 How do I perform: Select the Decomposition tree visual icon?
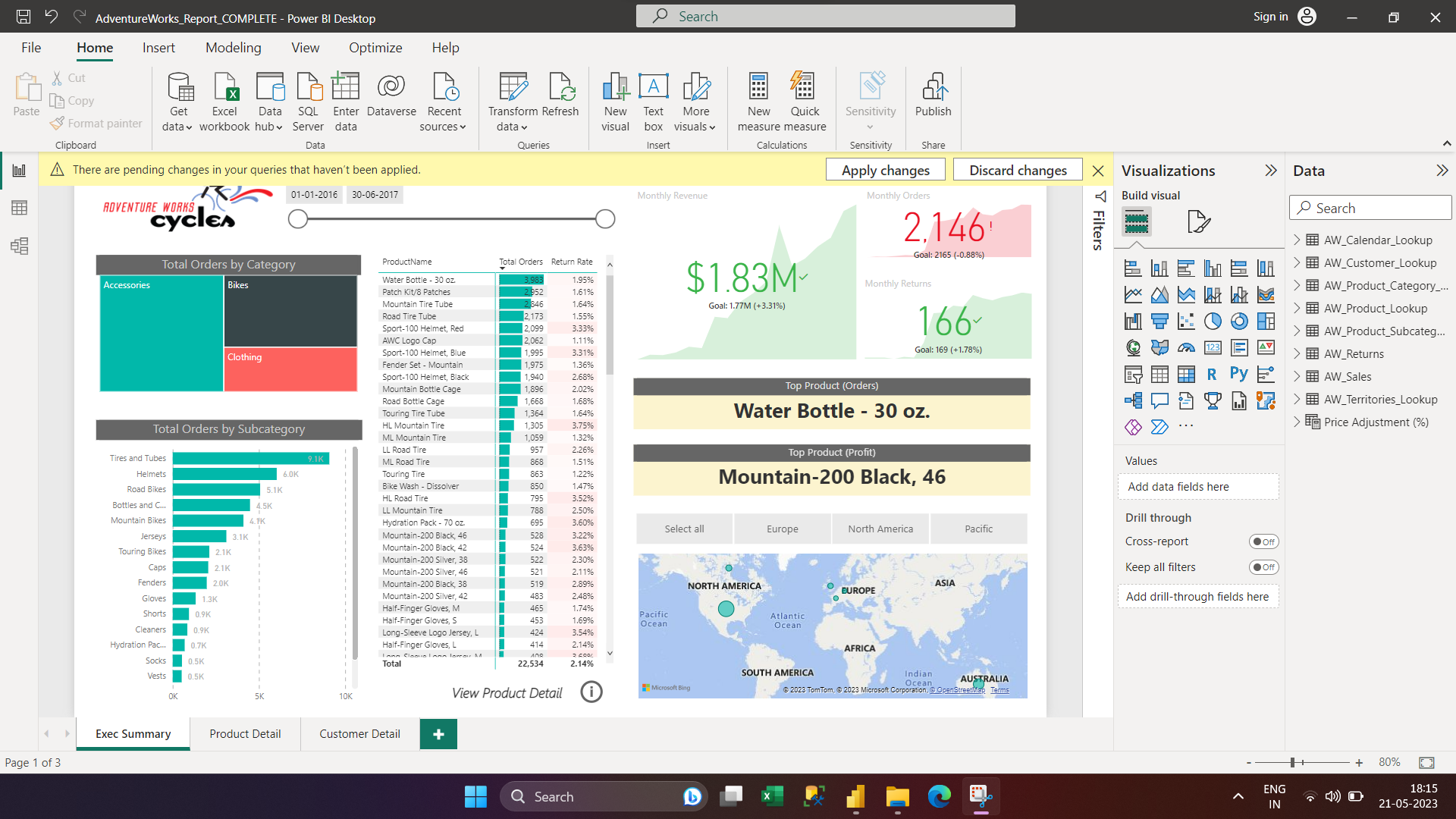(1133, 401)
